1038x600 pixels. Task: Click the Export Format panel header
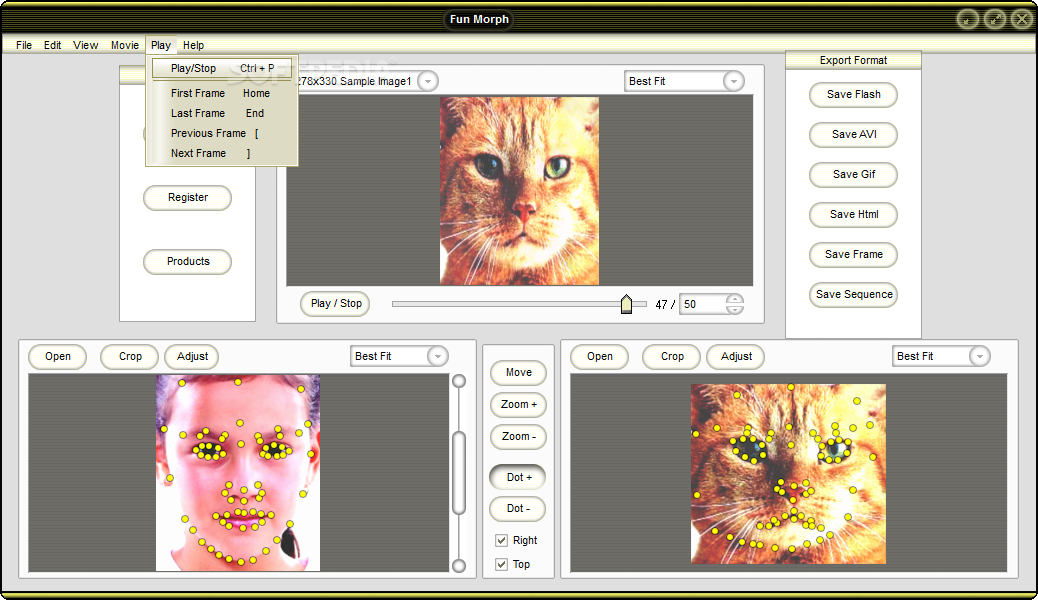[853, 60]
